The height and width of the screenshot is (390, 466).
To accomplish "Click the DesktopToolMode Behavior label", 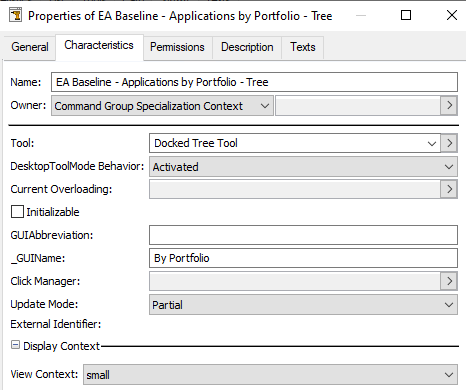I will (x=77, y=166).
